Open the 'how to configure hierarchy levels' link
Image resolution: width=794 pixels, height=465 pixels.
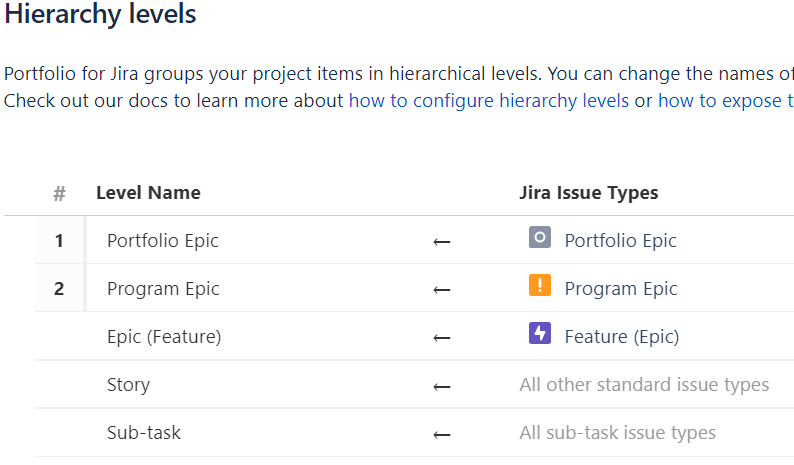point(489,101)
